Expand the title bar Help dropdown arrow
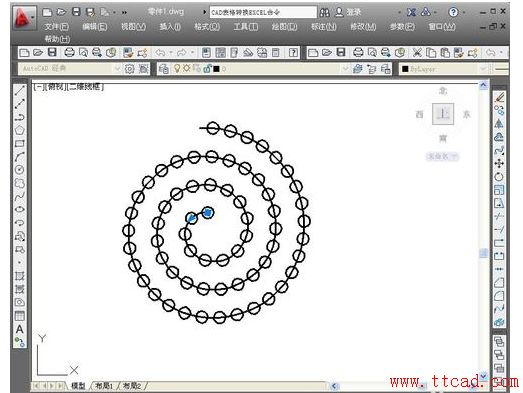The width and height of the screenshot is (523, 393). (464, 13)
